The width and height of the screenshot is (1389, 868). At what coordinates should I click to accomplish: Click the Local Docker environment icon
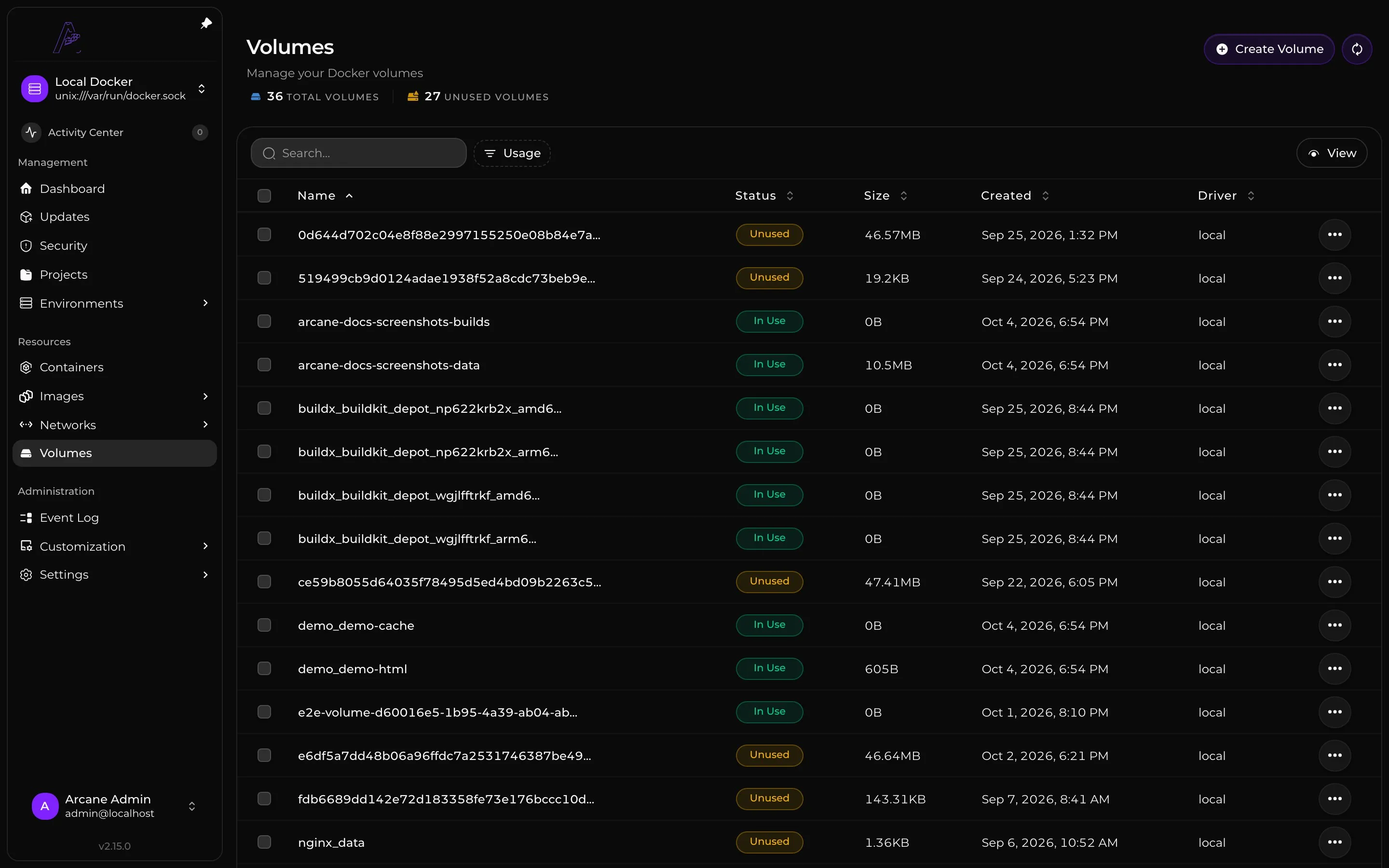click(x=34, y=89)
